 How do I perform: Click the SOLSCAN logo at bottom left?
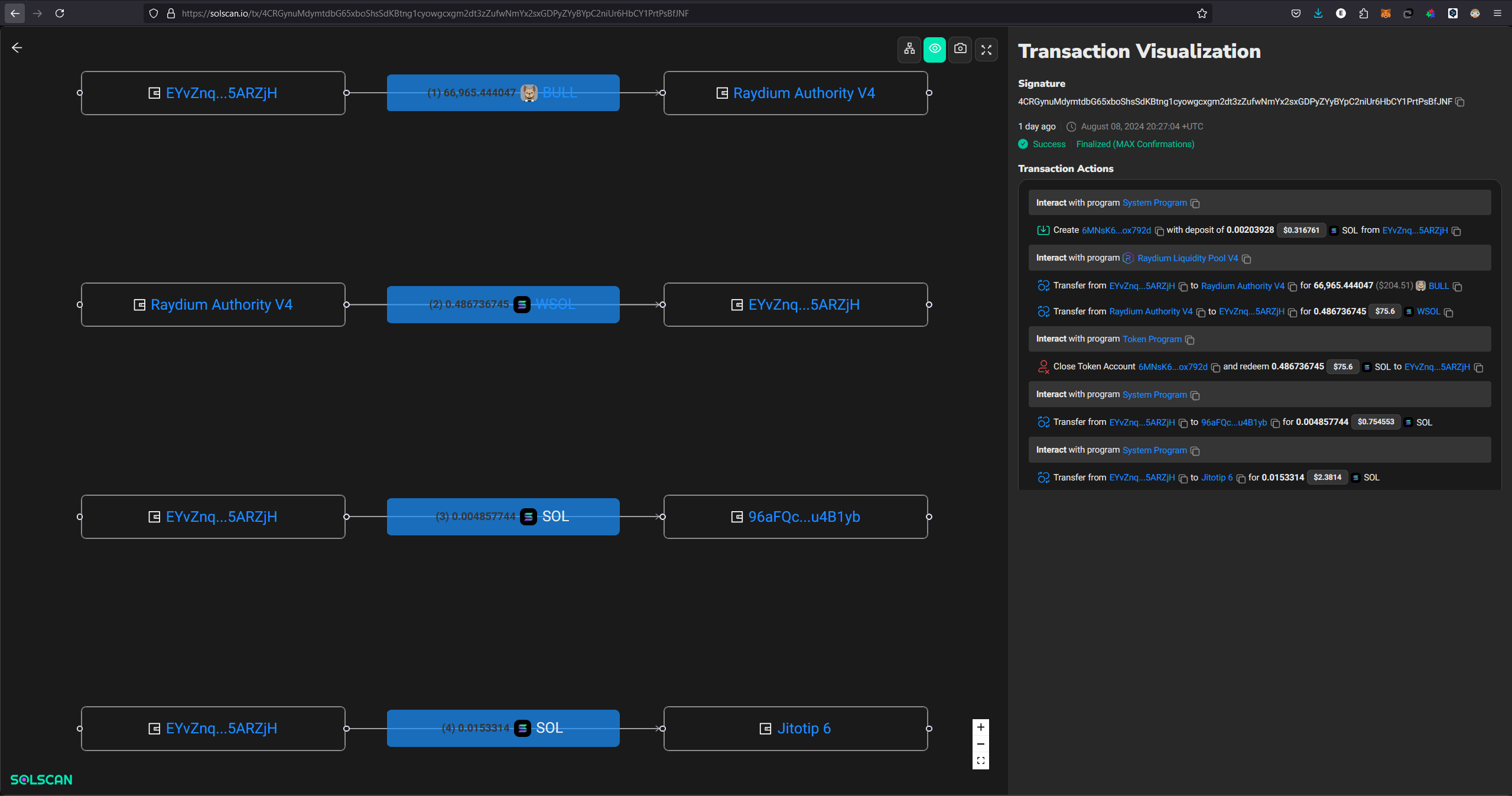[41, 779]
